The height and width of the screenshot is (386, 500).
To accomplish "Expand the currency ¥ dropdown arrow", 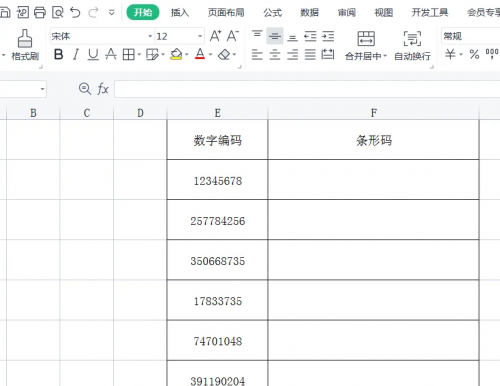I will pos(461,54).
